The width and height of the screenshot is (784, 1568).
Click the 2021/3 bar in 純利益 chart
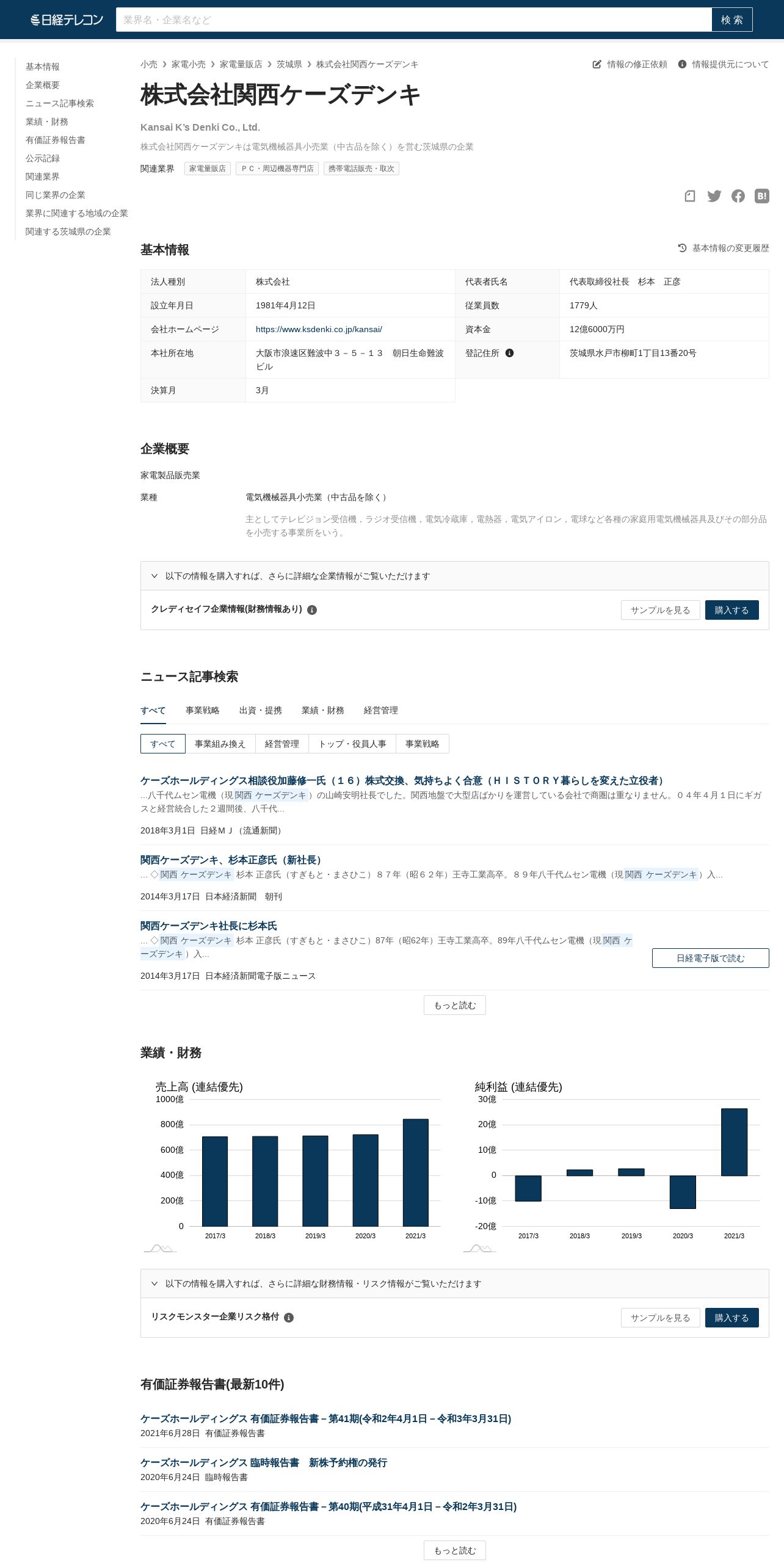[734, 1142]
